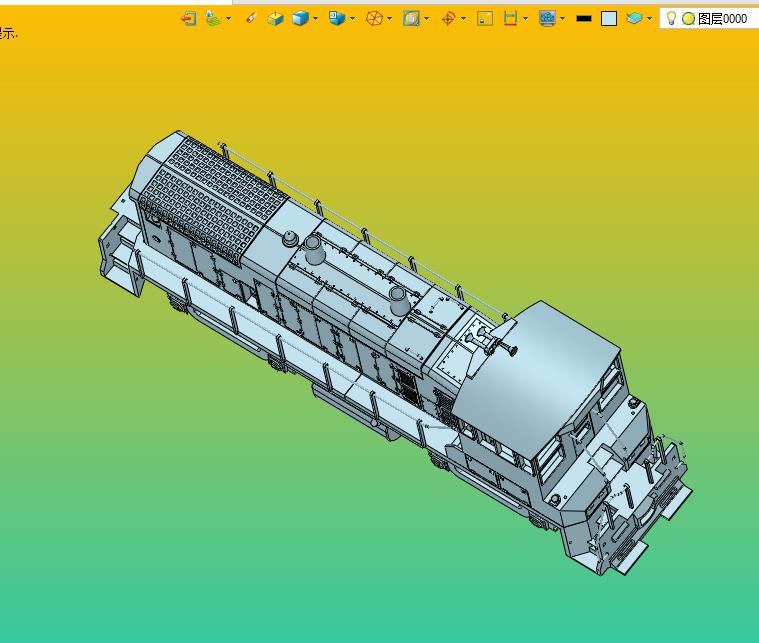Screen dimensions: 759x643
Task: Pick the light blue face color swatch
Action: pyautogui.click(x=608, y=18)
